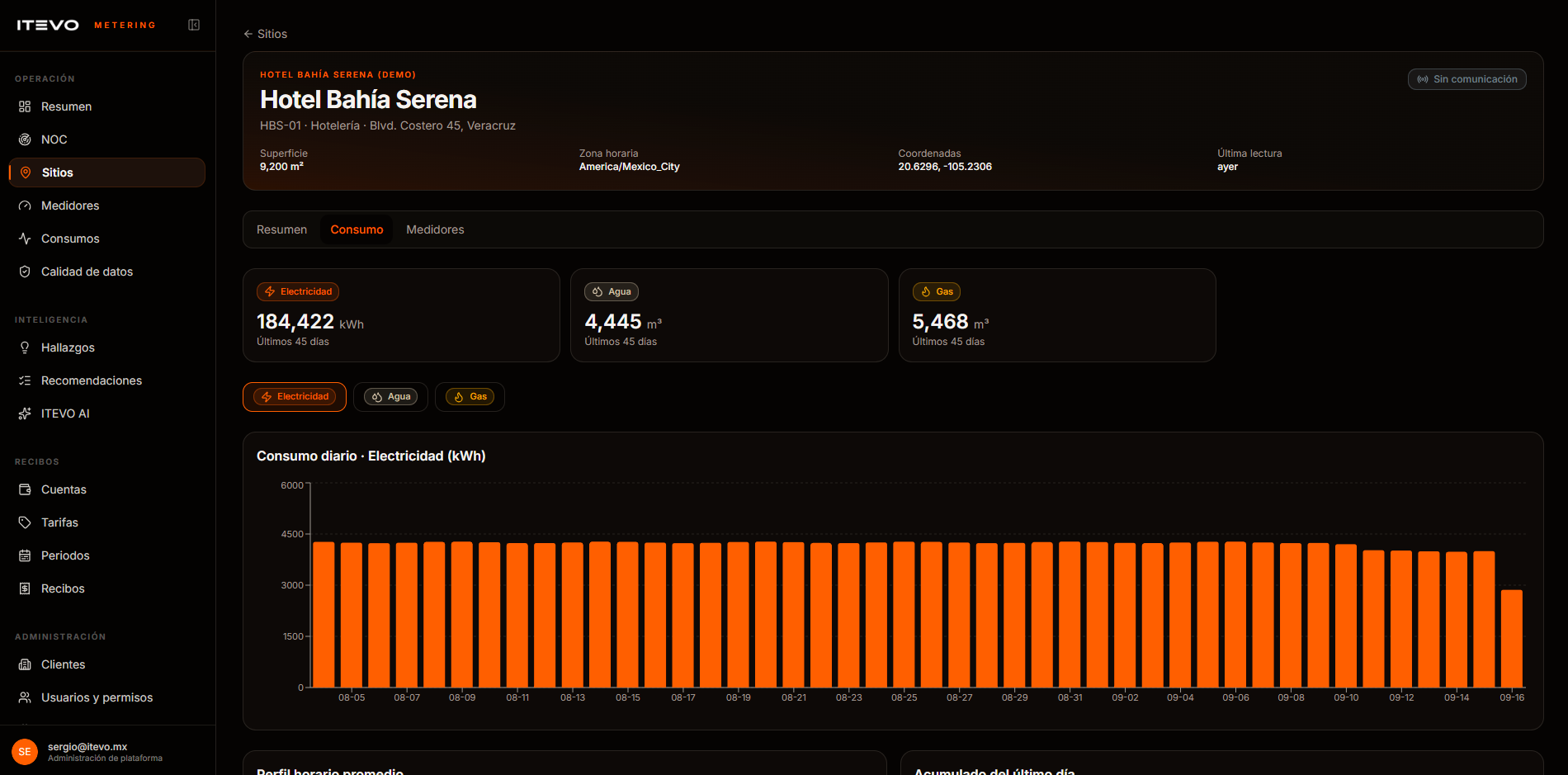Open Tarifas tag icon

click(x=25, y=522)
